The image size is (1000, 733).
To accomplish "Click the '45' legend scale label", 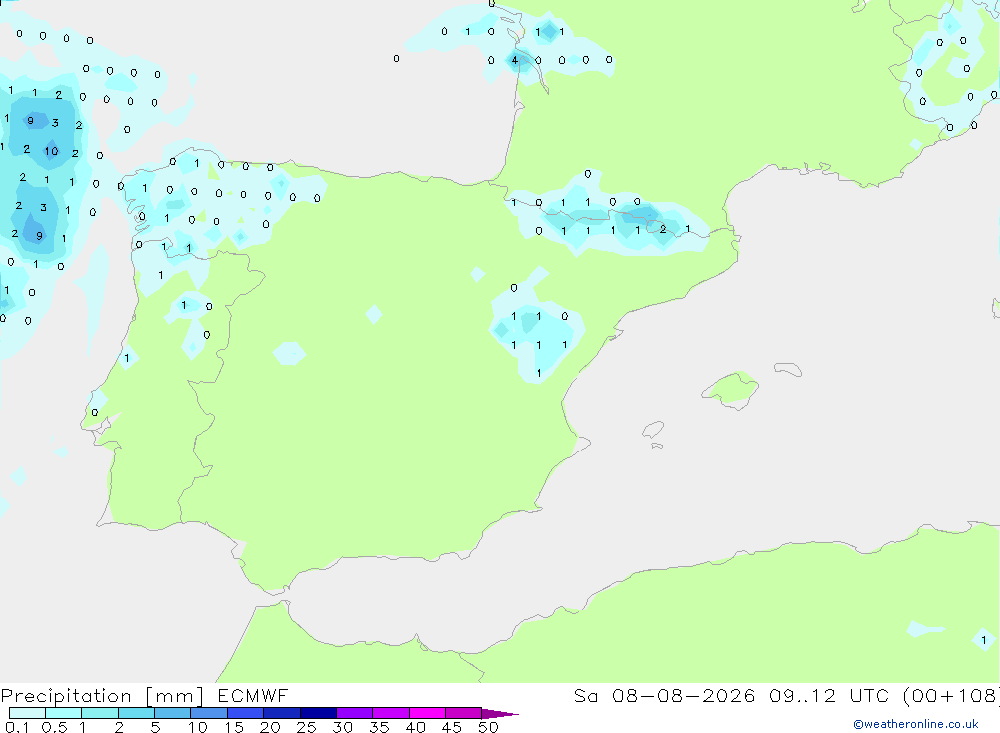I will point(452,727).
